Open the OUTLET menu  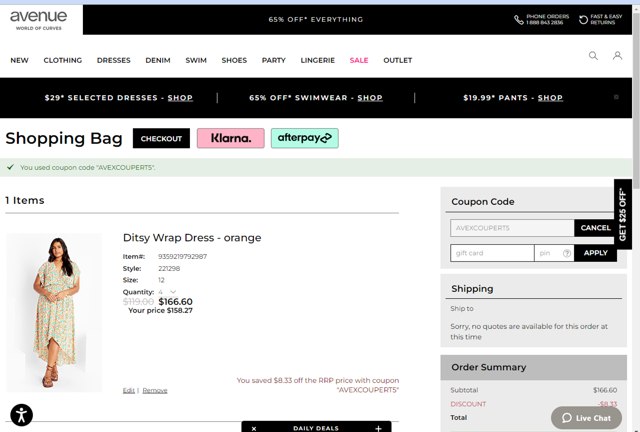click(398, 60)
